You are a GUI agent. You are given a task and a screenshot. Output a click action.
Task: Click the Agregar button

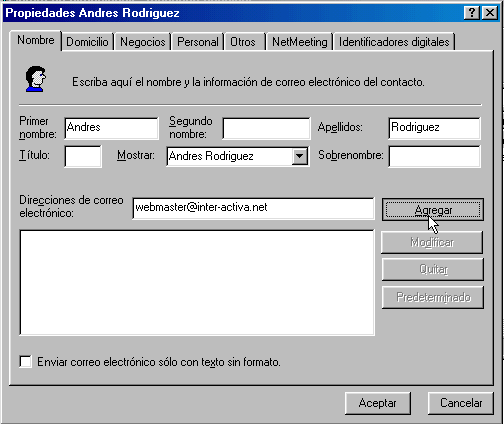(x=433, y=210)
